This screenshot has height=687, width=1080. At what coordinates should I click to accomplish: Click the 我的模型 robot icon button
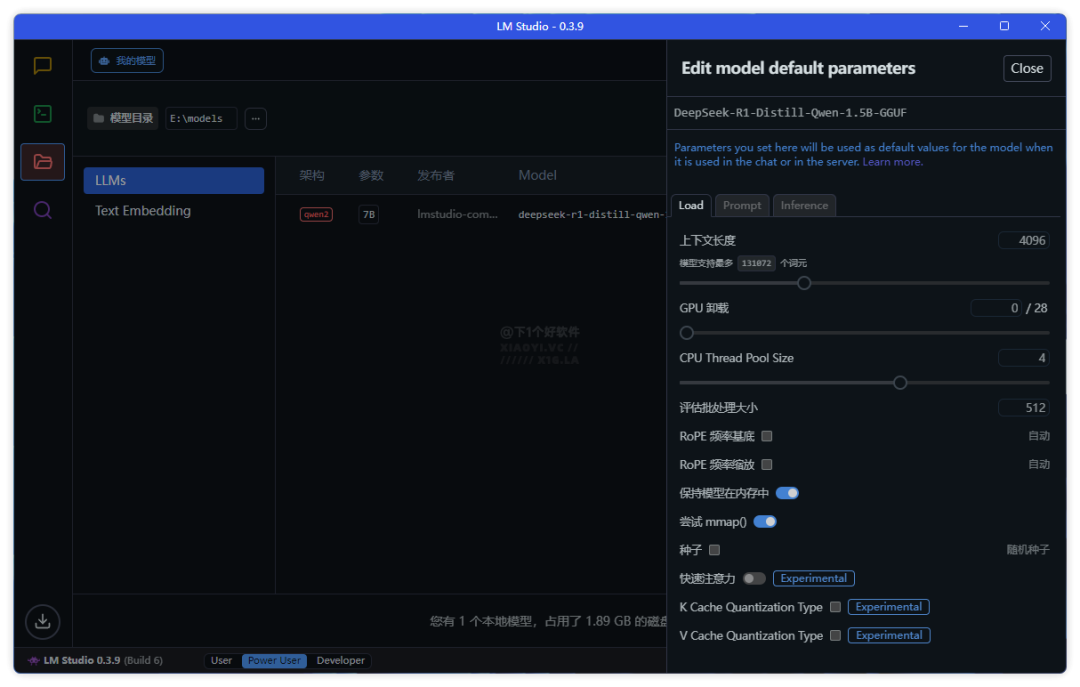(127, 61)
